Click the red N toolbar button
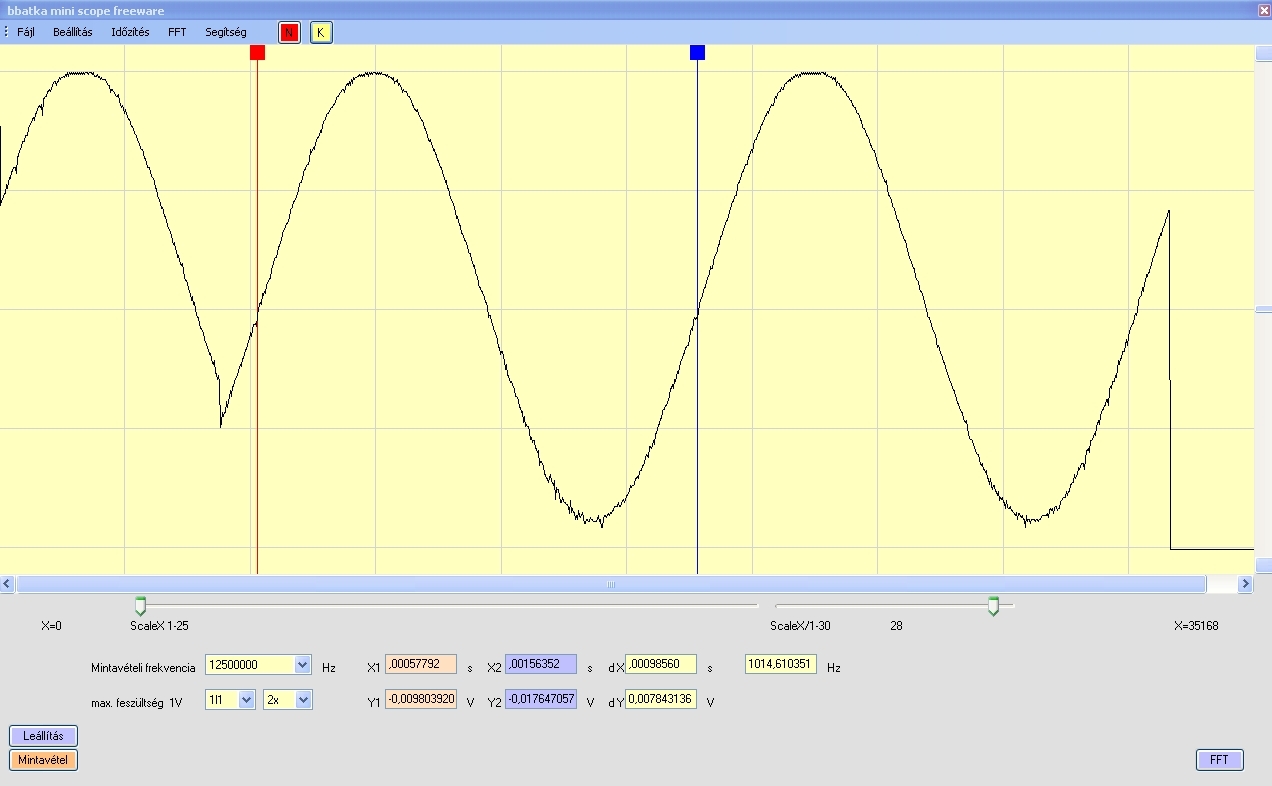 click(289, 33)
